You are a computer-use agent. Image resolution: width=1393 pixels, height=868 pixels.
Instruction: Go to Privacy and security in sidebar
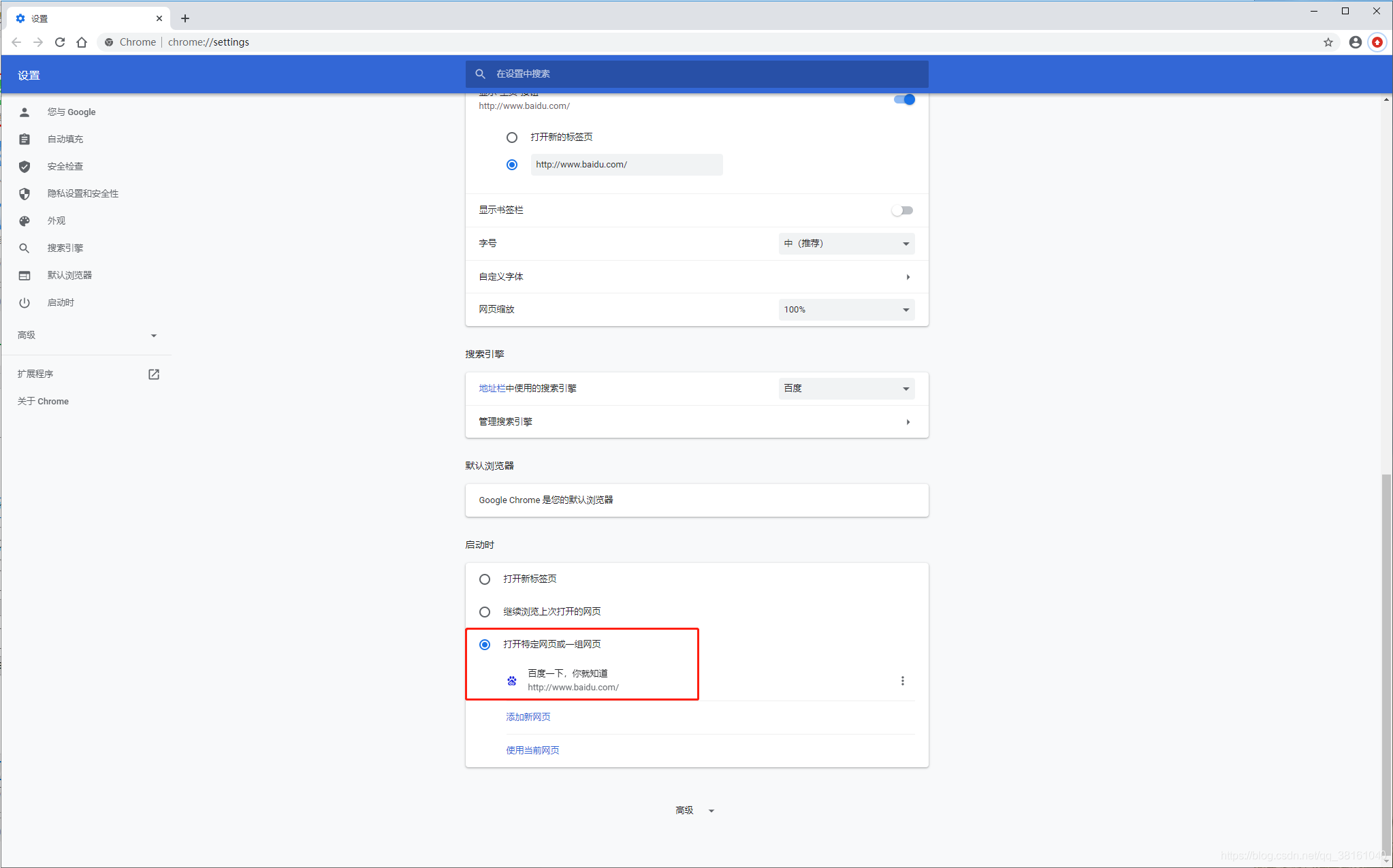tap(82, 194)
